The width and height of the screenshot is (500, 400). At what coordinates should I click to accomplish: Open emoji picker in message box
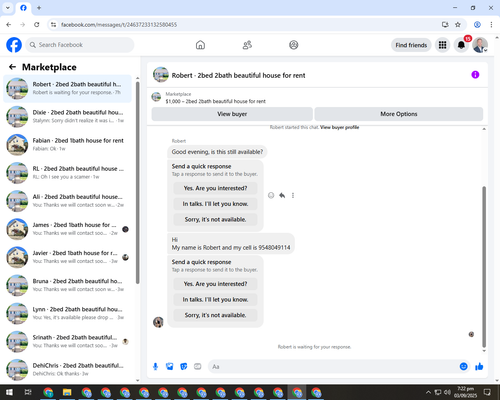pos(463,367)
